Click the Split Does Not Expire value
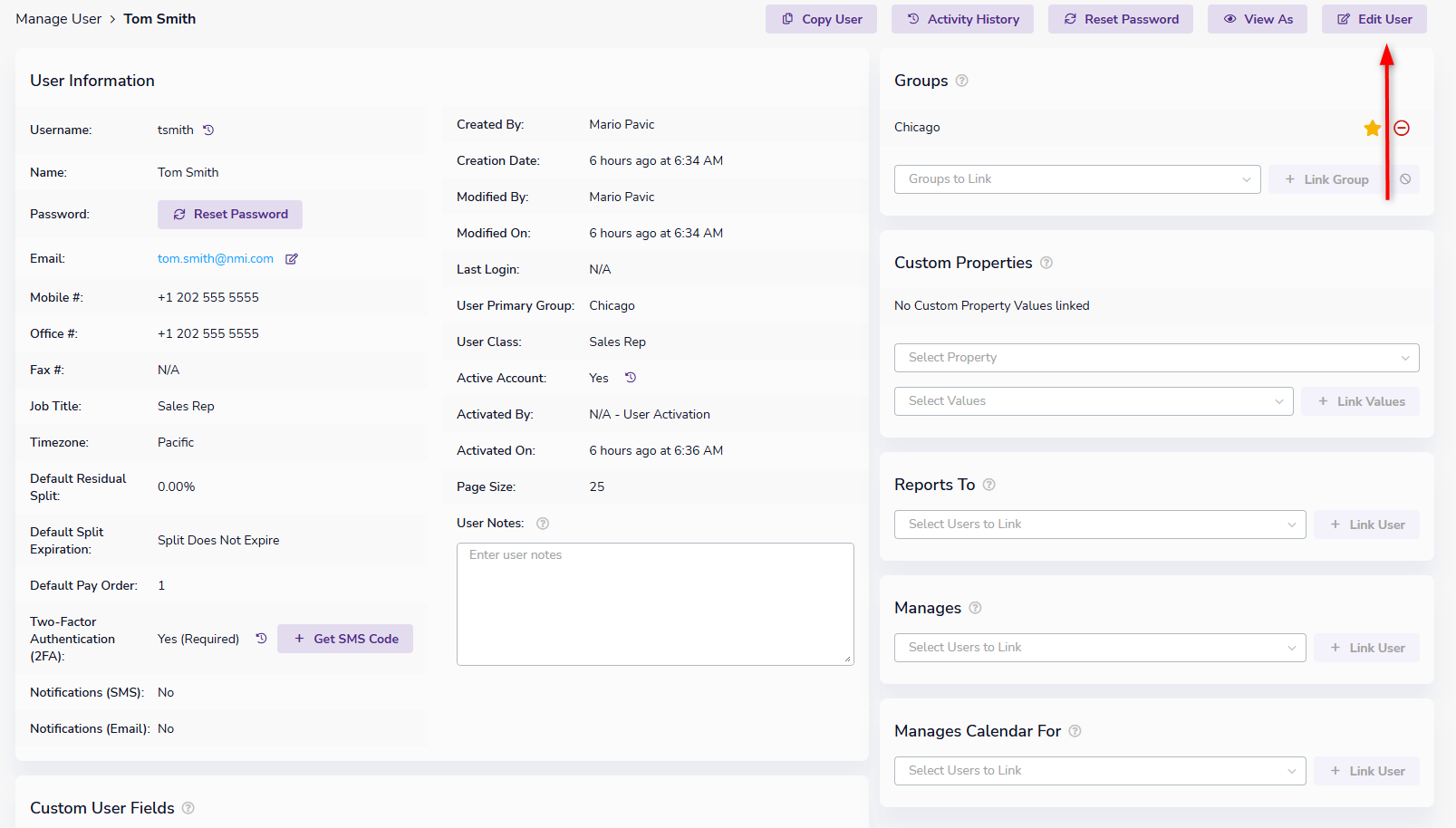This screenshot has height=828, width=1456. pyautogui.click(x=218, y=540)
